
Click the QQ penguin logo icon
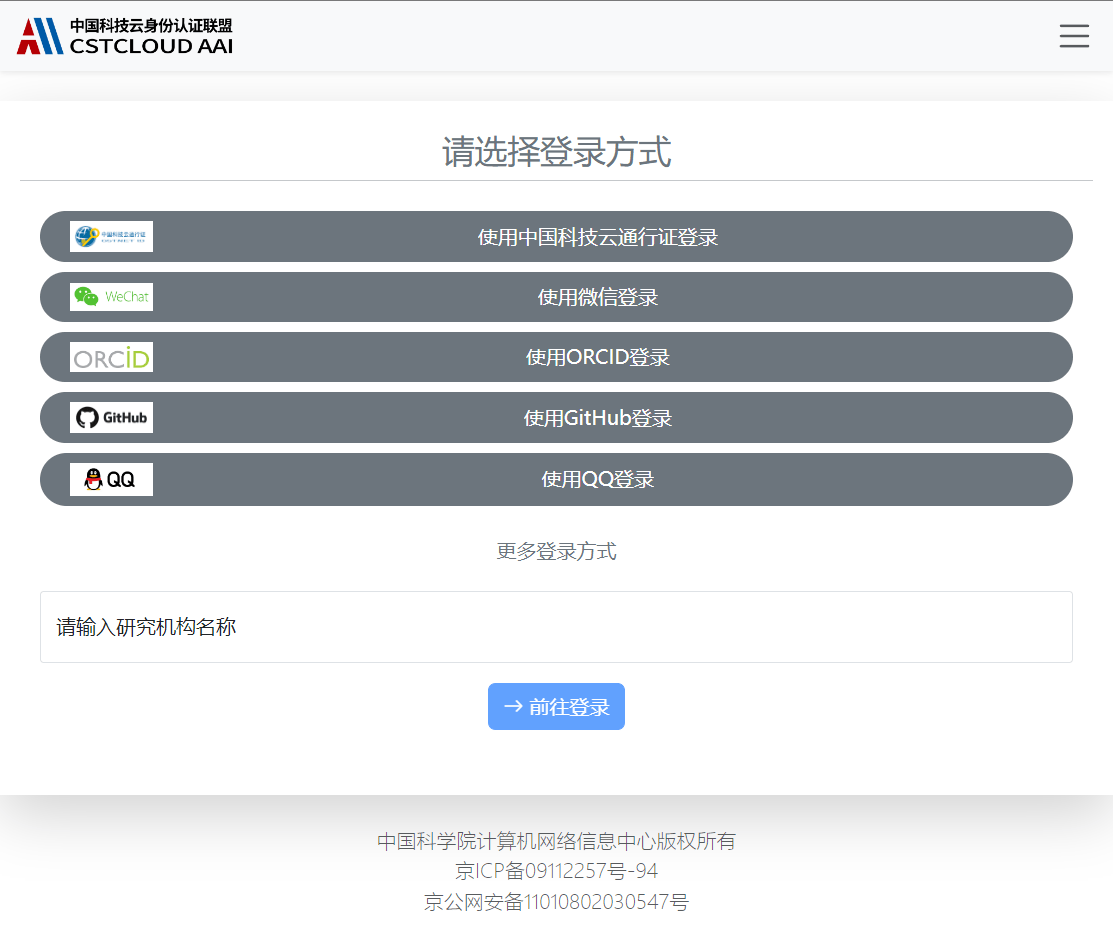click(111, 479)
